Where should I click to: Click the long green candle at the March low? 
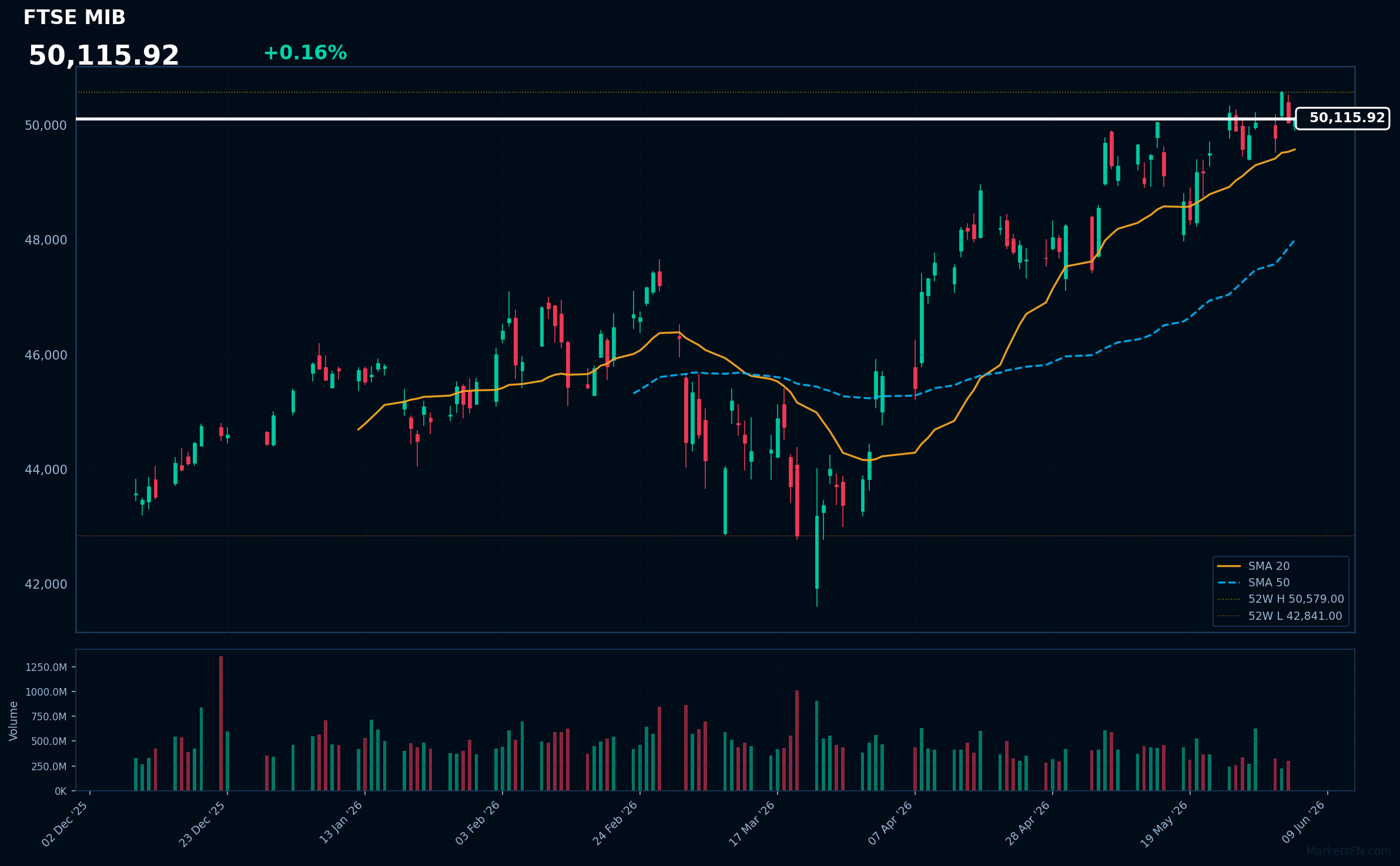817,552
